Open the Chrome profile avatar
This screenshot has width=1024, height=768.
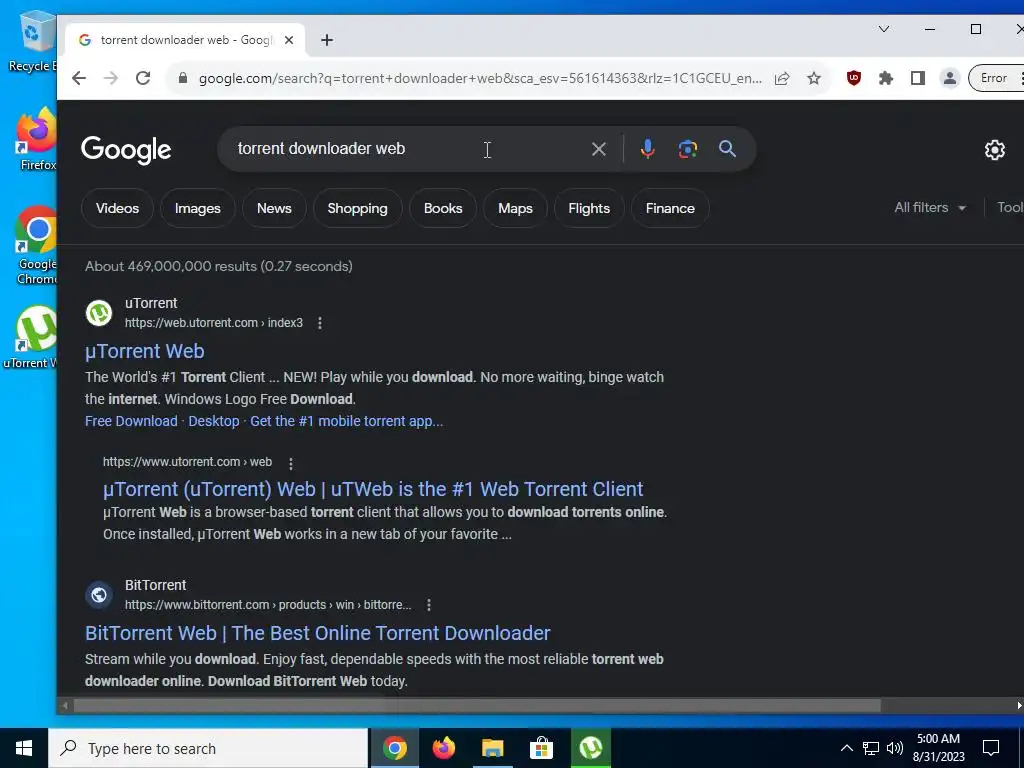click(x=950, y=78)
